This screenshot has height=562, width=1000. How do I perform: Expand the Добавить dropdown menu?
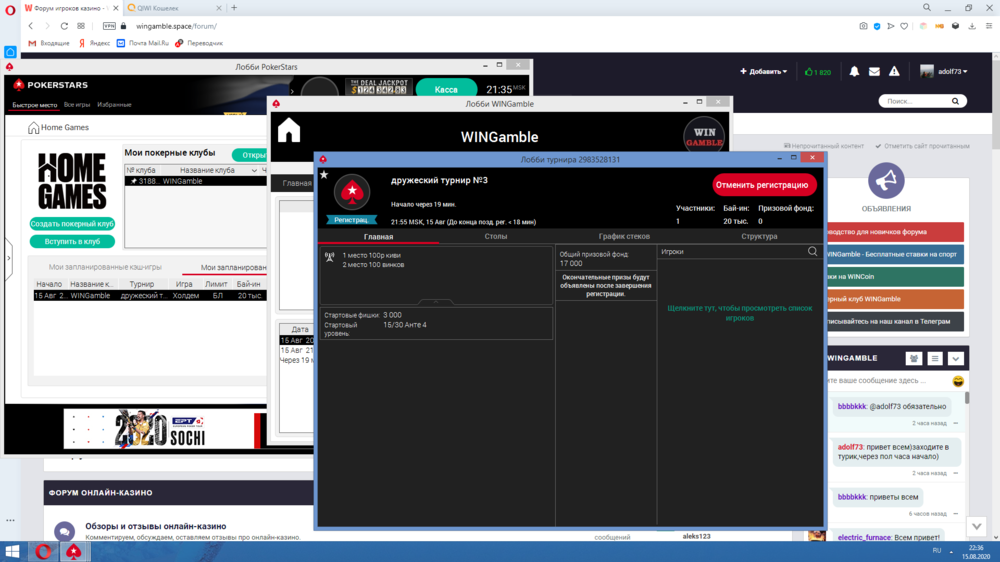click(764, 72)
